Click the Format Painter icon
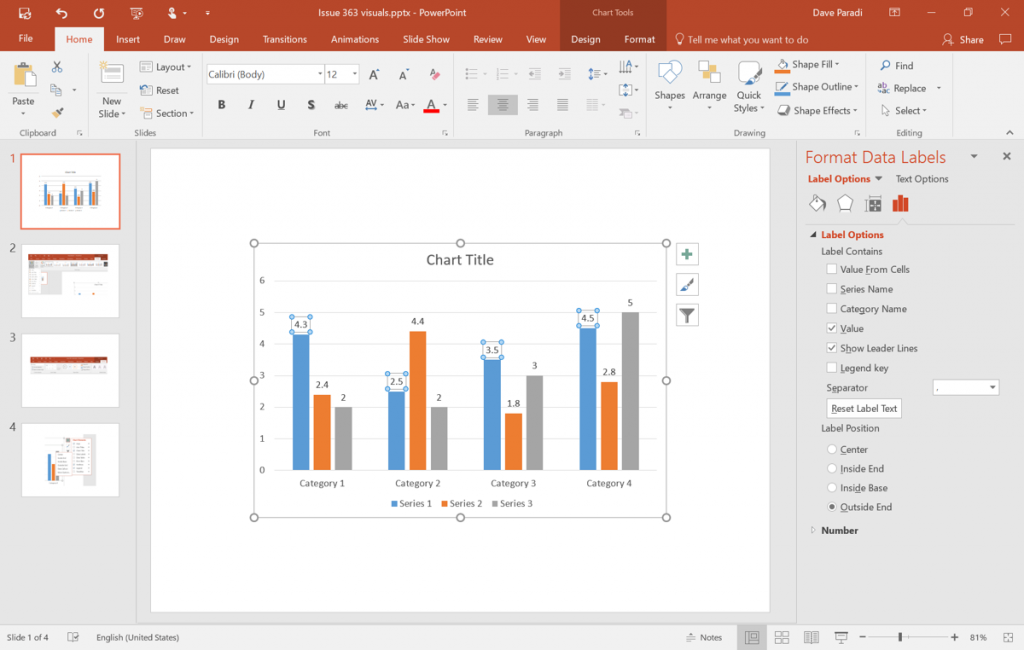Screen dimensions: 1024x650 (57, 113)
